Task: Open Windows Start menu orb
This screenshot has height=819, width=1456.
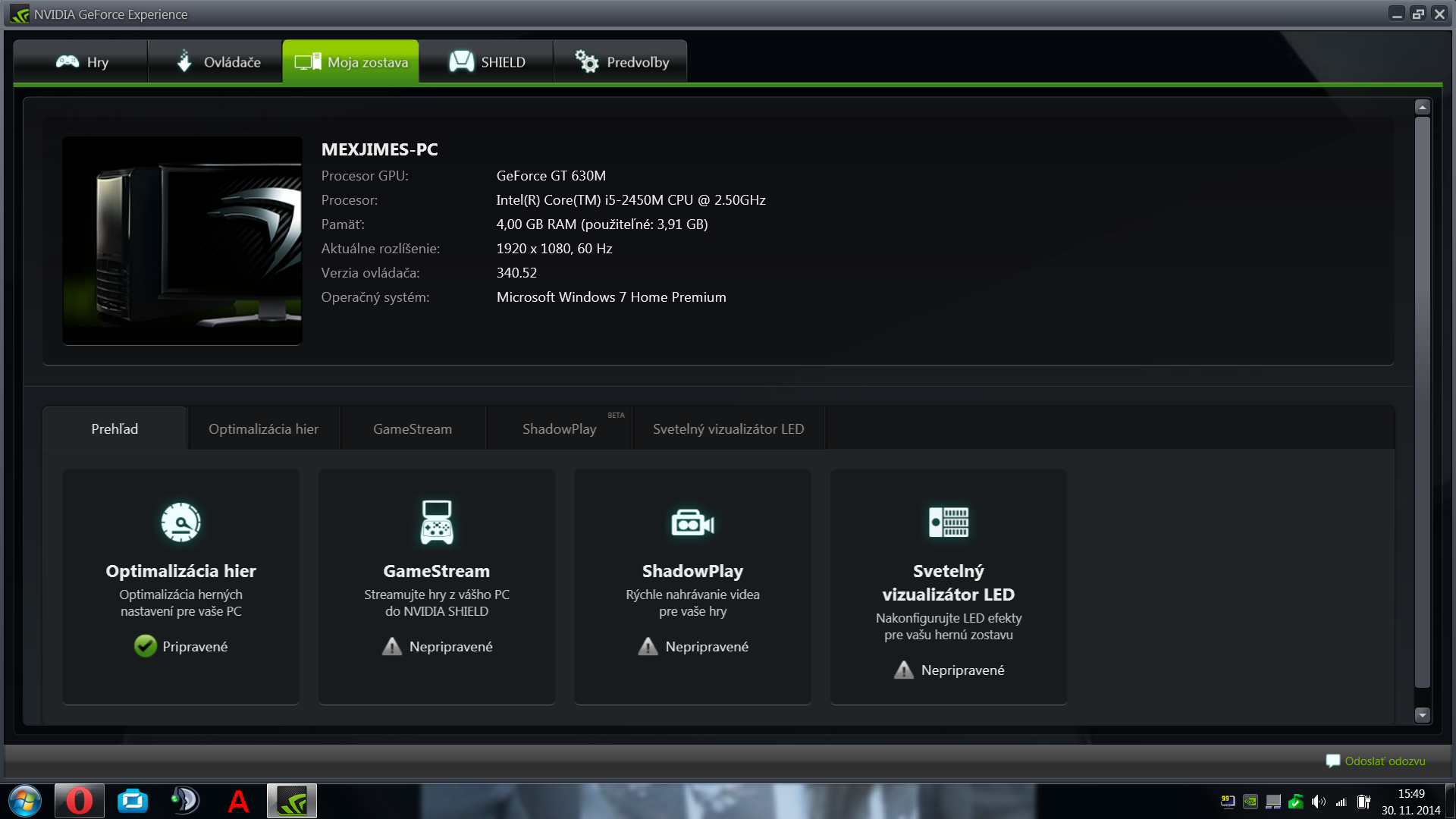Action: tap(25, 801)
